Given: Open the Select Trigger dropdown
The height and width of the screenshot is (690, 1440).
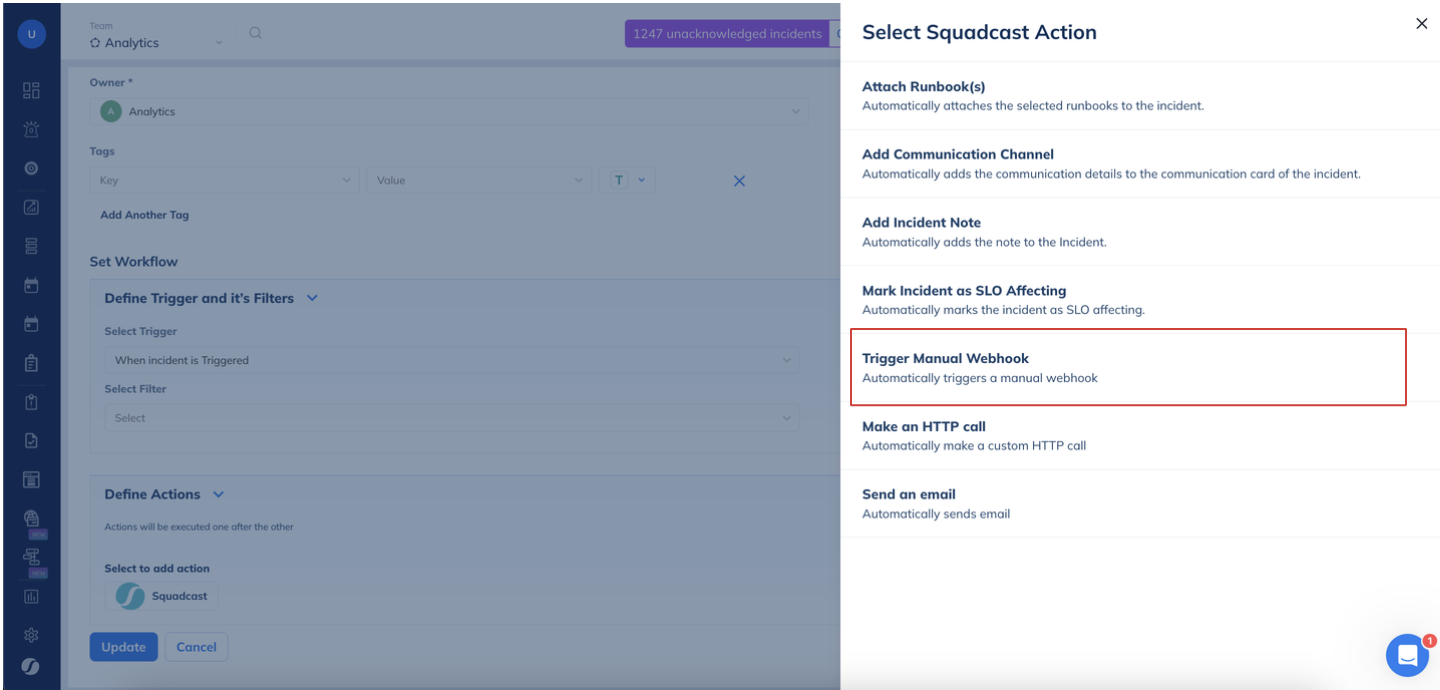Looking at the screenshot, I should point(450,360).
